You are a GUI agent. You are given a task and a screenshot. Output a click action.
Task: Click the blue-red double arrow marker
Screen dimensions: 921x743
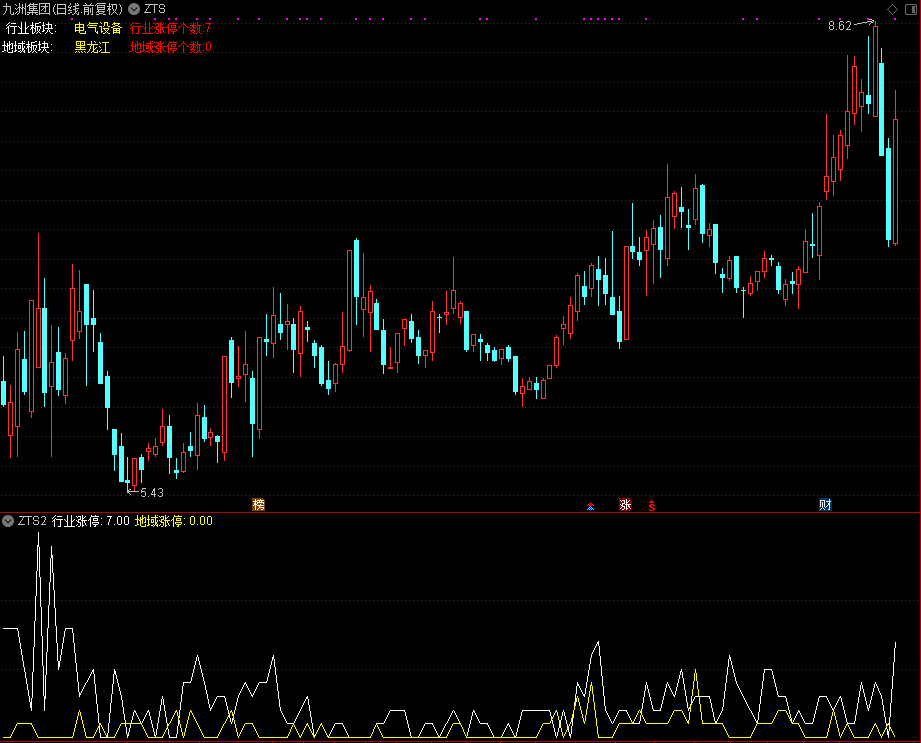coord(590,506)
